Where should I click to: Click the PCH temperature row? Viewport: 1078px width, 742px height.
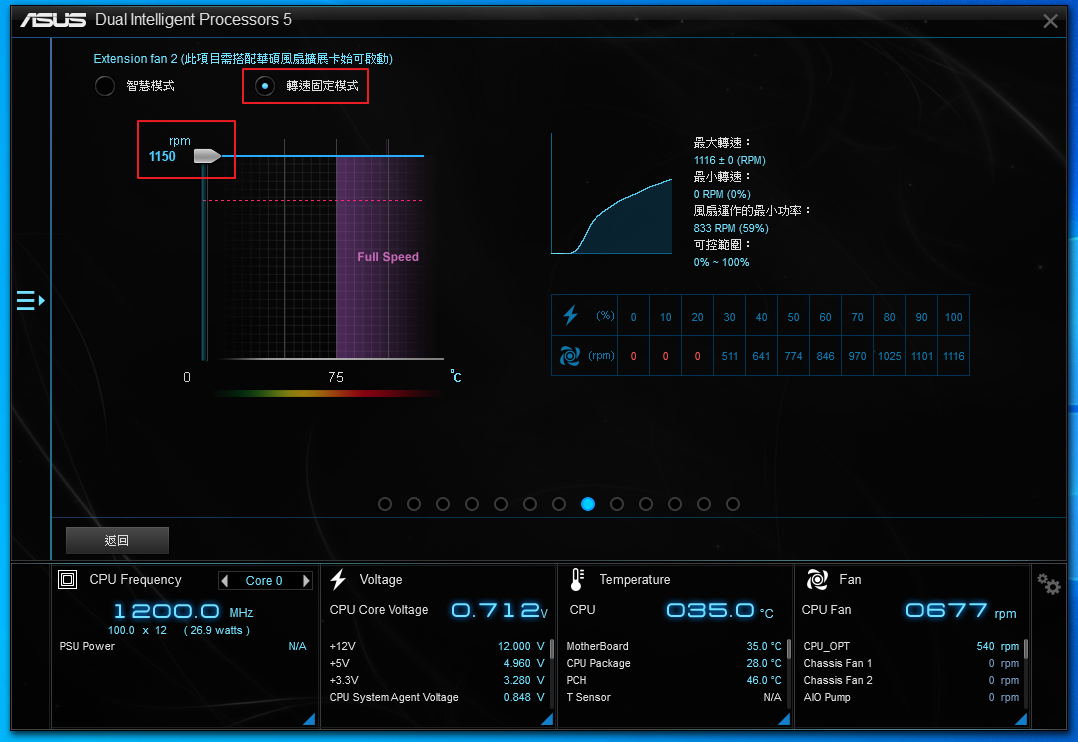click(674, 680)
